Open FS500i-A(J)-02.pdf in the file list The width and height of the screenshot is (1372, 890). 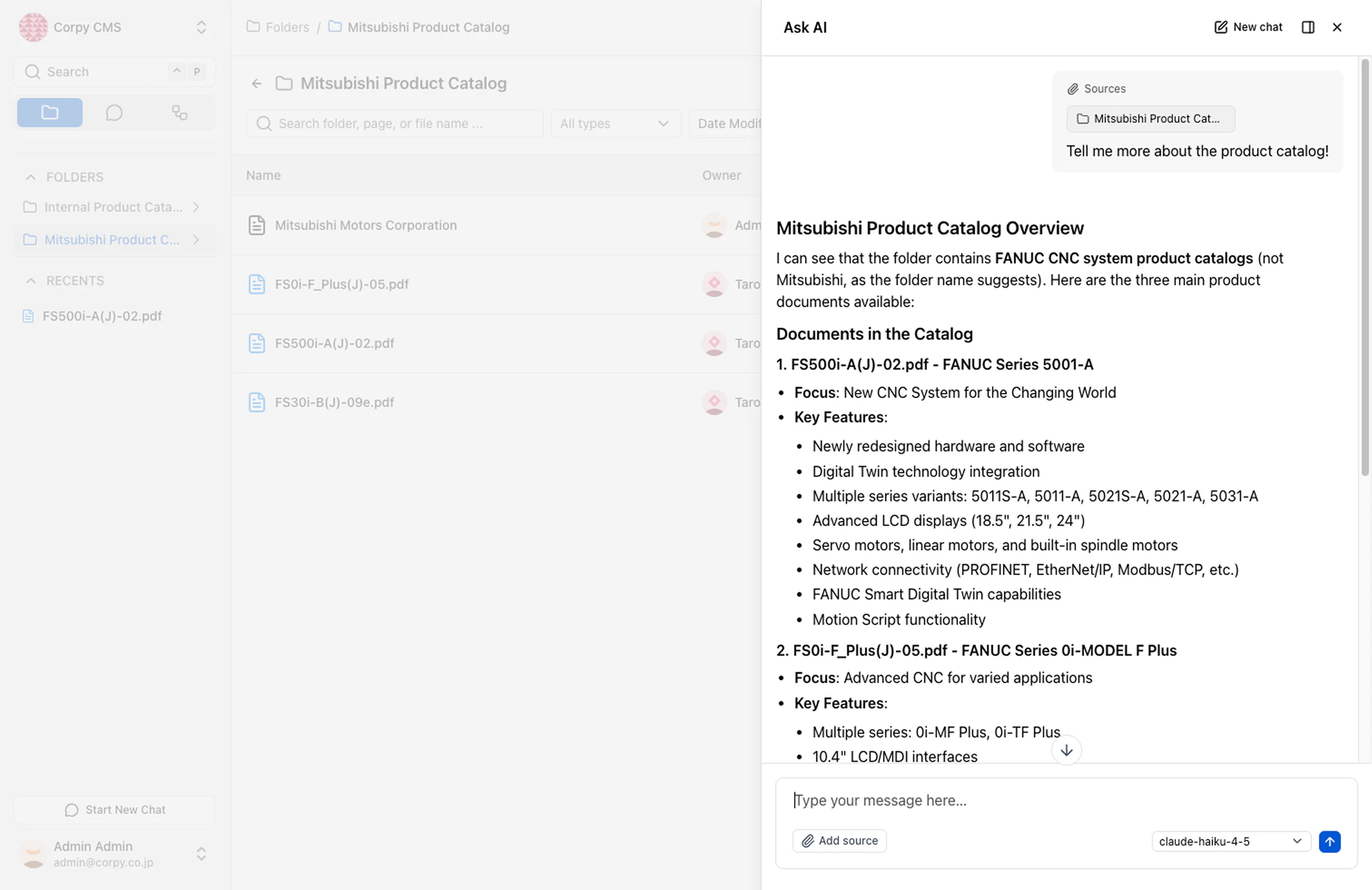[x=334, y=343]
